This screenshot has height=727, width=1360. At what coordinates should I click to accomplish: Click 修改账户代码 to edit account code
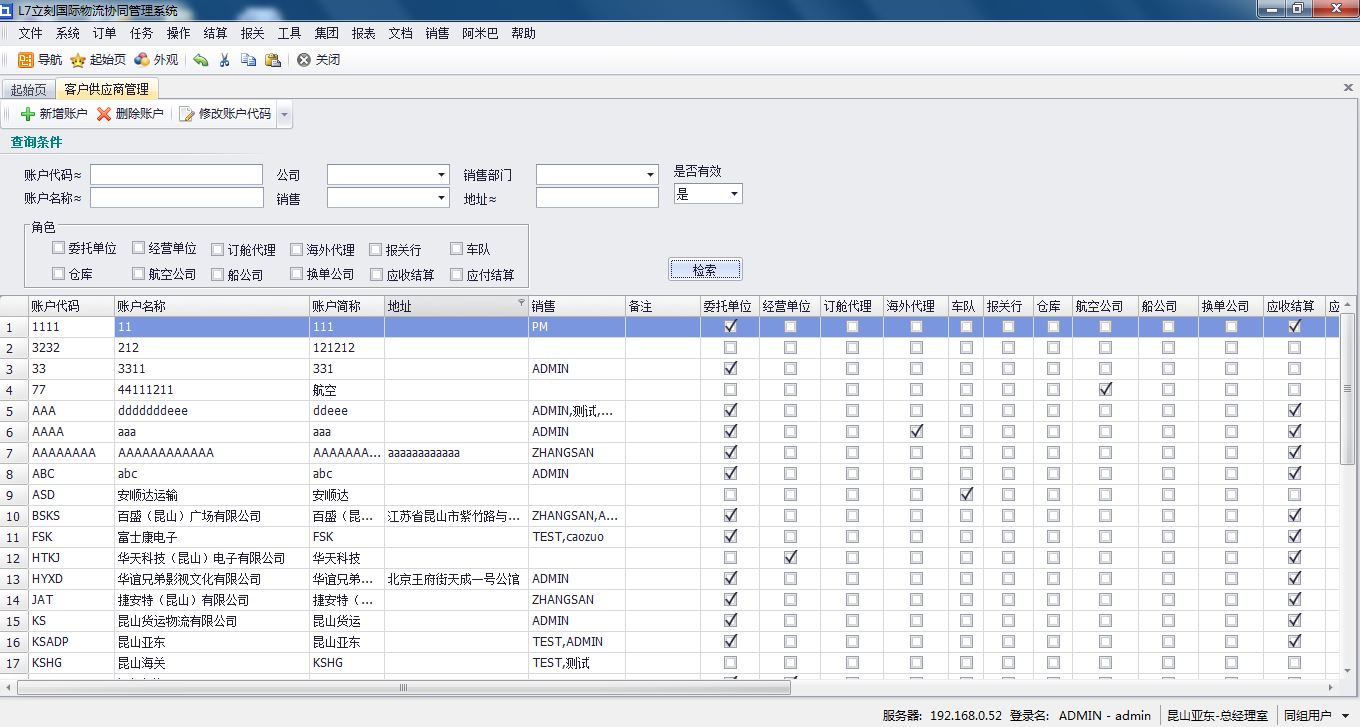pyautogui.click(x=225, y=114)
